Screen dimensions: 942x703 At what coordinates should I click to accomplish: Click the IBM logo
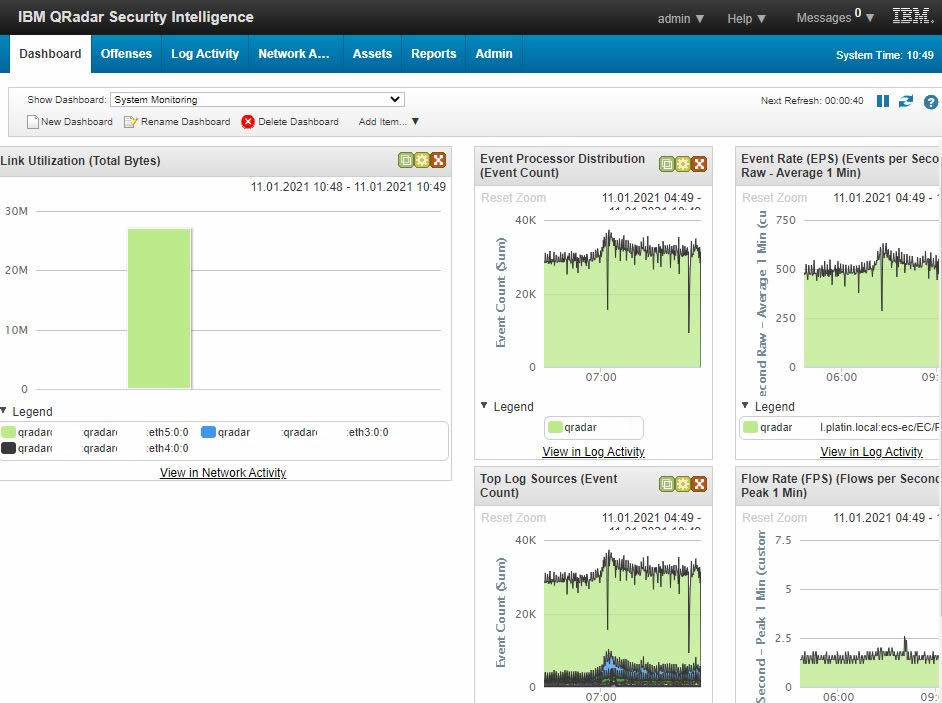coord(913,16)
